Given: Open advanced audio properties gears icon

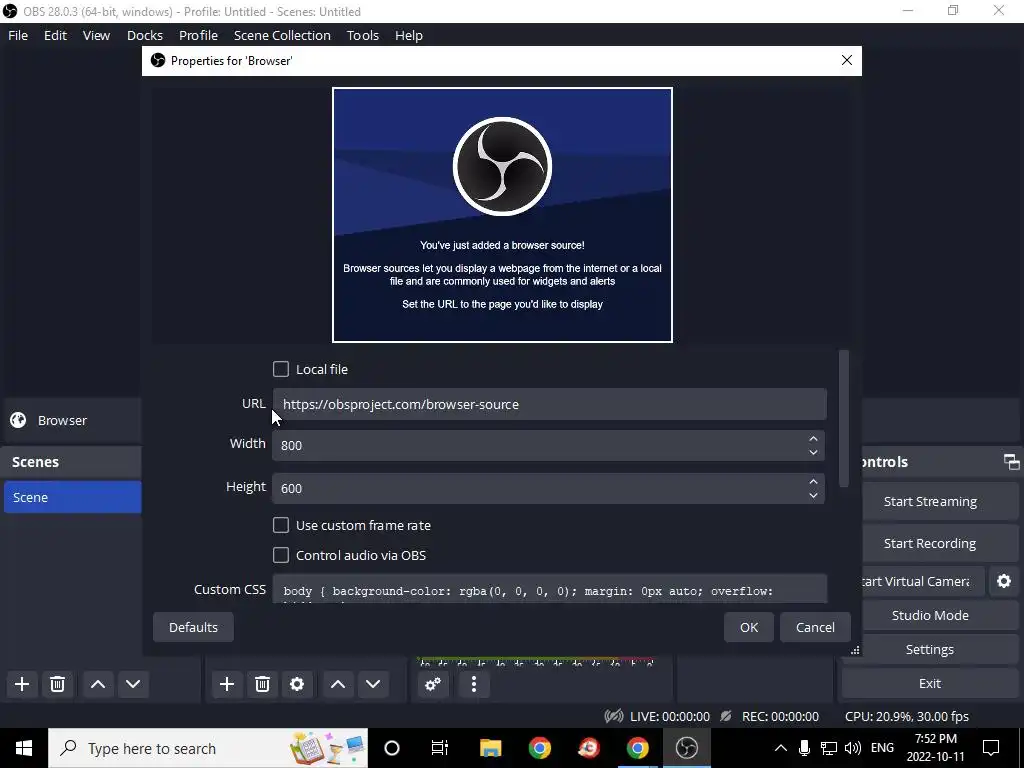Looking at the screenshot, I should coord(433,684).
